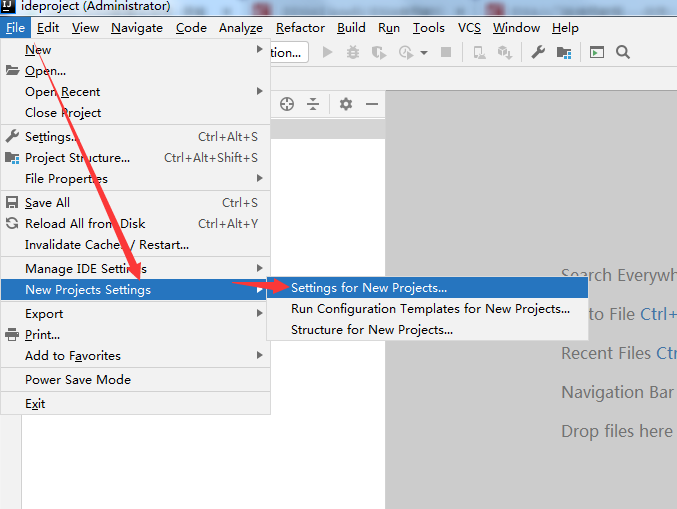Expand Manage IDE Settings submenu arrow
Screen dimensions: 677x509
click(x=259, y=268)
